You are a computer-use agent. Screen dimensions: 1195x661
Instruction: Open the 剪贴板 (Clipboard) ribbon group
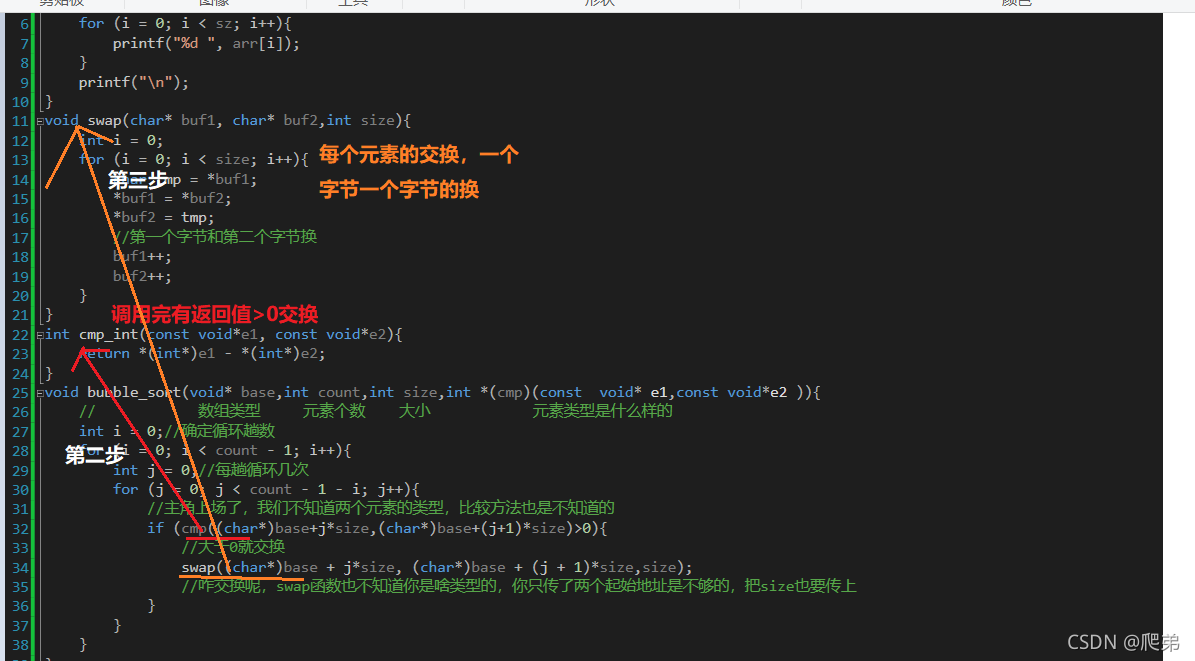(x=61, y=3)
